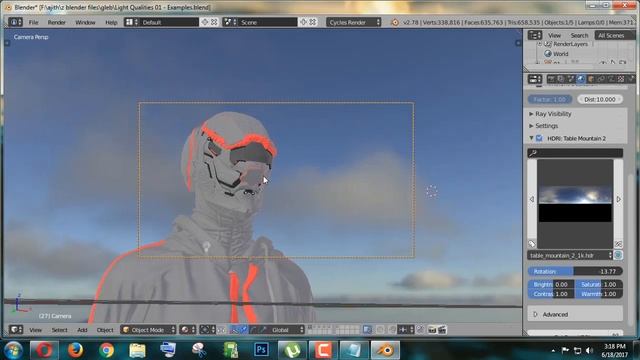
Task: Open the Info editor type selector
Action: pos(15,22)
